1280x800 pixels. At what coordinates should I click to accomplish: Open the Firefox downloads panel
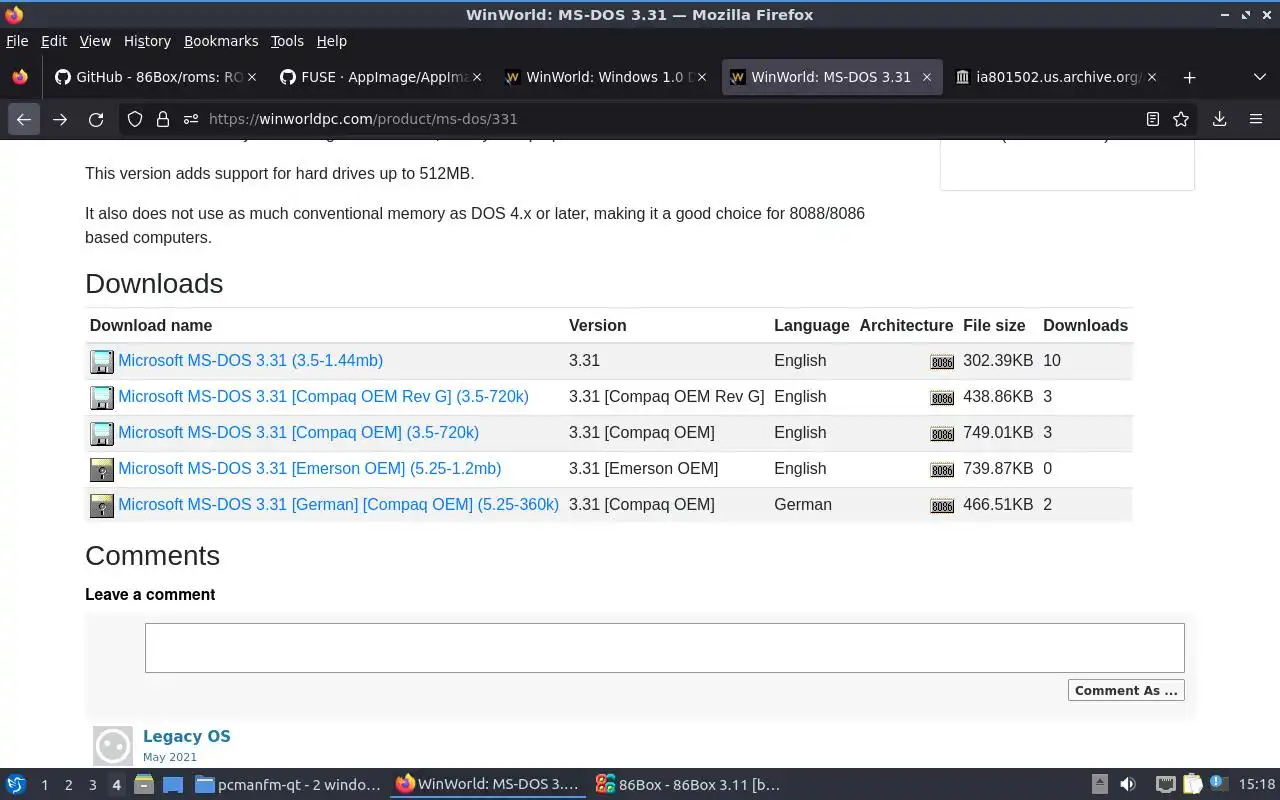(x=1219, y=119)
